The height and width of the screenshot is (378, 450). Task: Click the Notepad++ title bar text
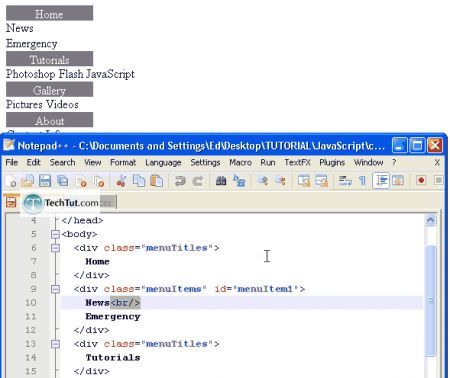tap(201, 146)
